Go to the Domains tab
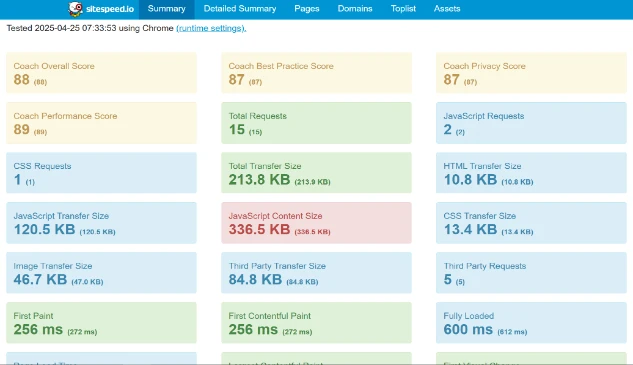 (x=355, y=9)
